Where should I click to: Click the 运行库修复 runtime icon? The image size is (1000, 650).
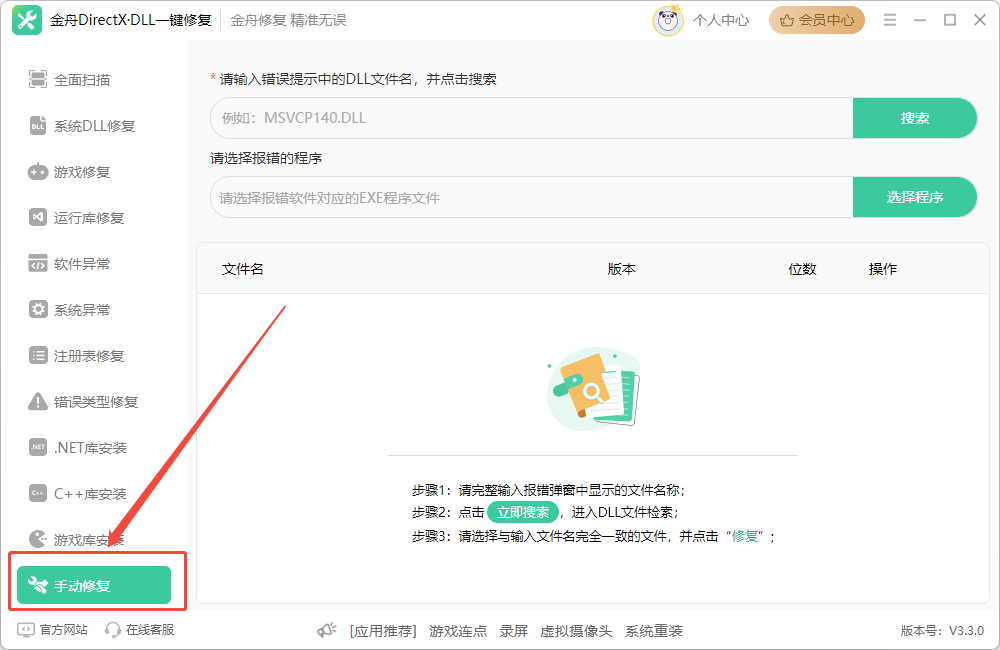point(38,218)
